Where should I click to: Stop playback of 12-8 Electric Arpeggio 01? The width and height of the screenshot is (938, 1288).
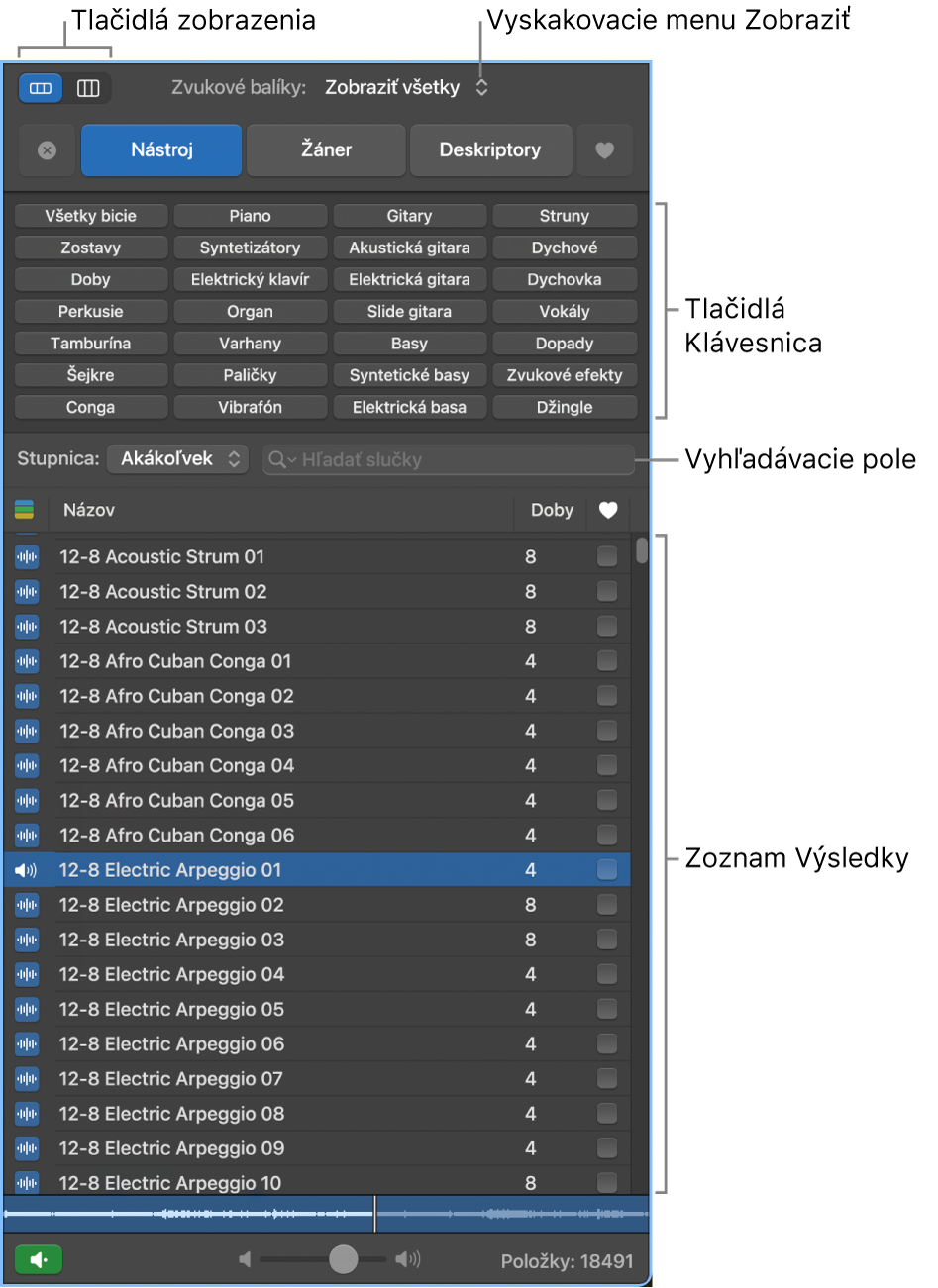tap(26, 869)
